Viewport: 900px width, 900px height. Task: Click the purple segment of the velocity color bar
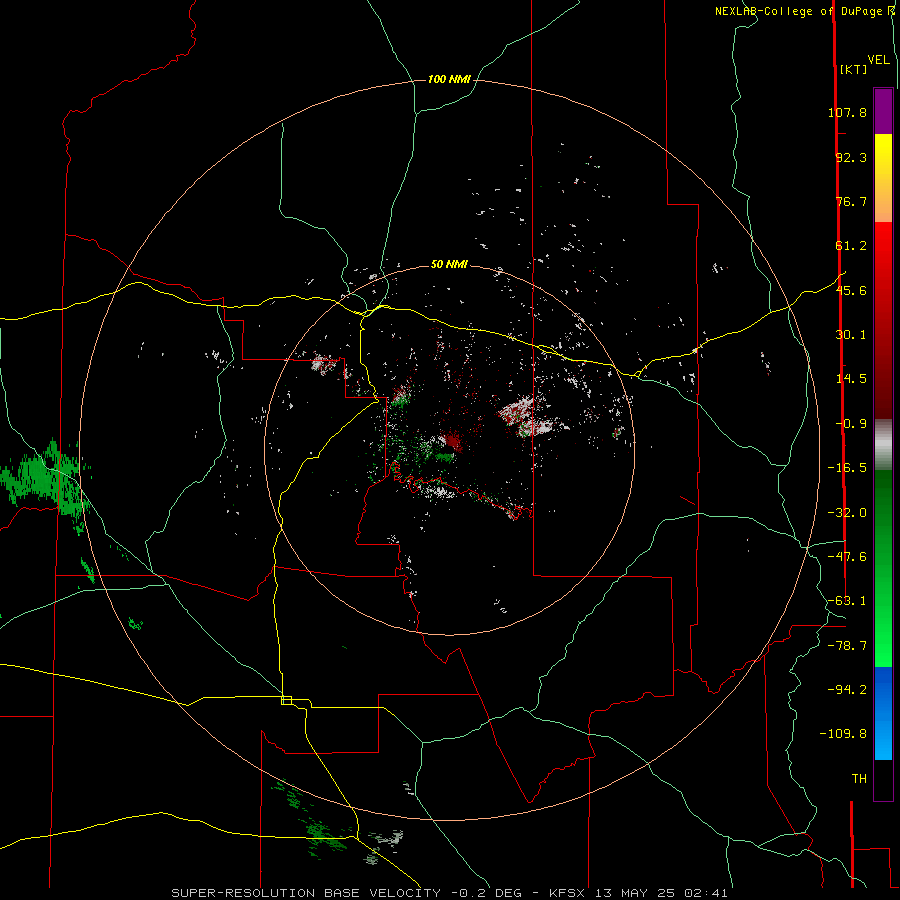883,111
